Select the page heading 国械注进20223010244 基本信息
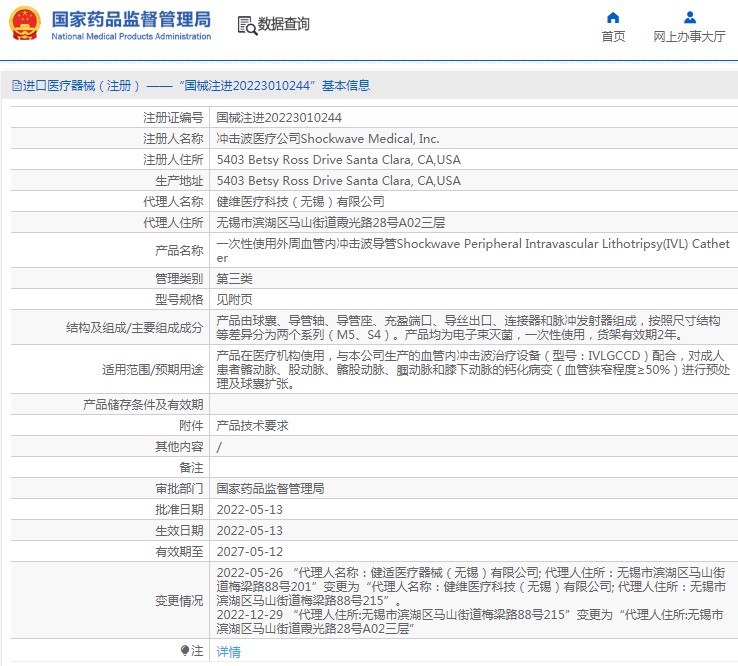This screenshot has height=666, width=738. click(x=274, y=86)
